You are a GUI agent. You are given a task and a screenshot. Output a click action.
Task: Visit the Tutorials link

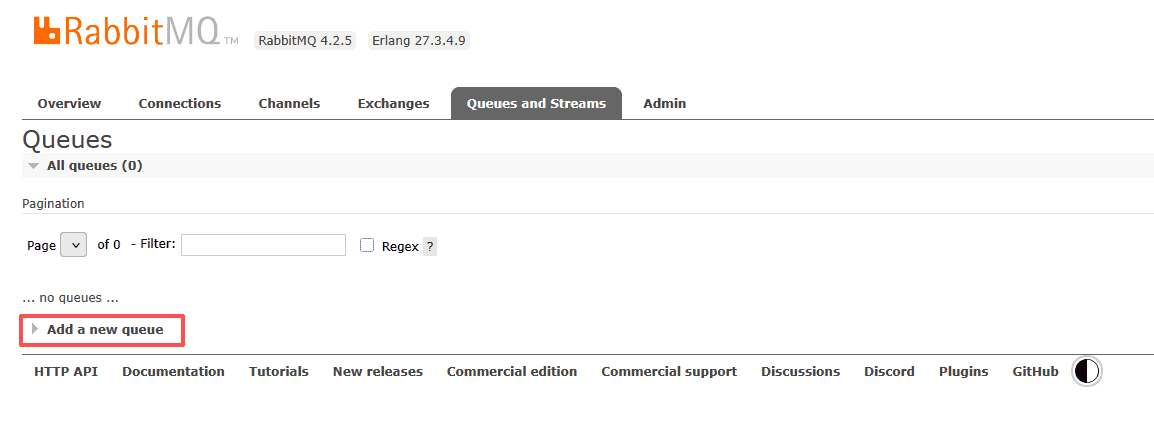(278, 372)
